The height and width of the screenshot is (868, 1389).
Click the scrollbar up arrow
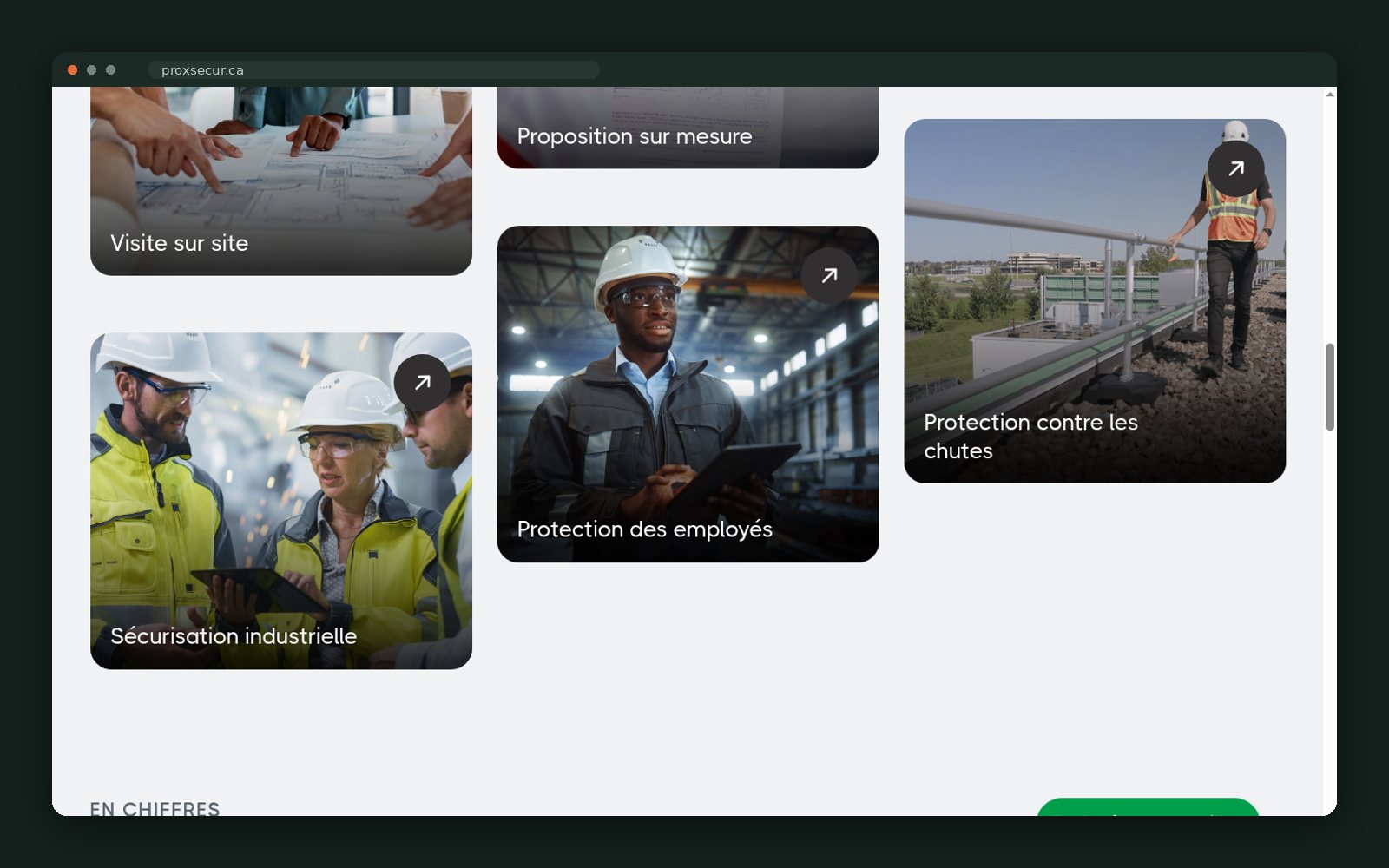tap(1330, 94)
